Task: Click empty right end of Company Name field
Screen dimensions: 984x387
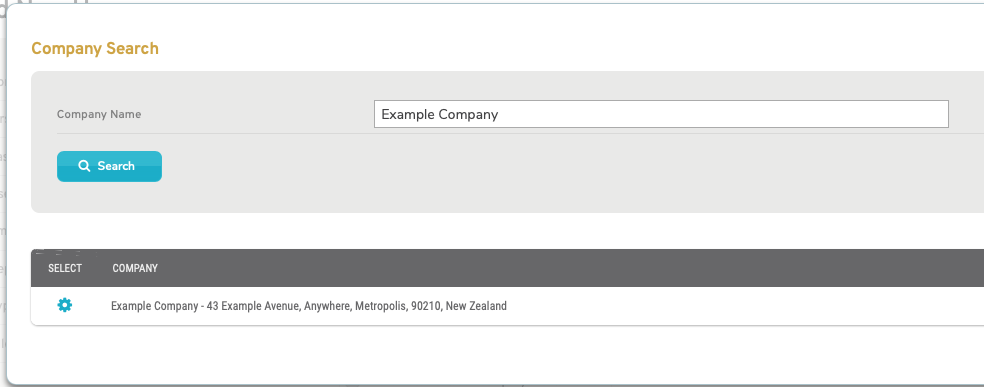Action: point(816,114)
